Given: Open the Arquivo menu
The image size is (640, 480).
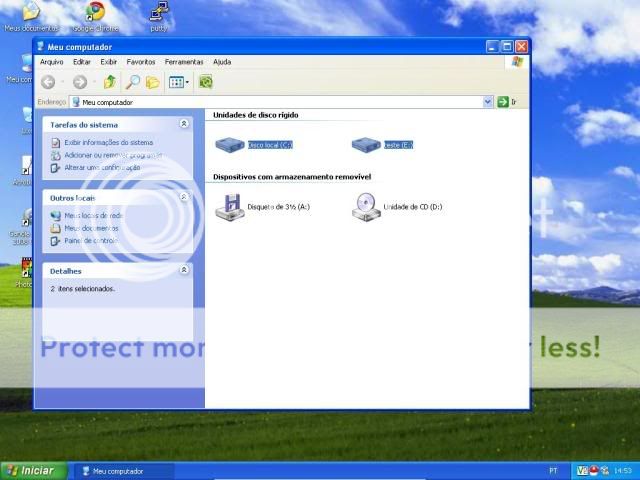Looking at the screenshot, I should click(x=51, y=62).
